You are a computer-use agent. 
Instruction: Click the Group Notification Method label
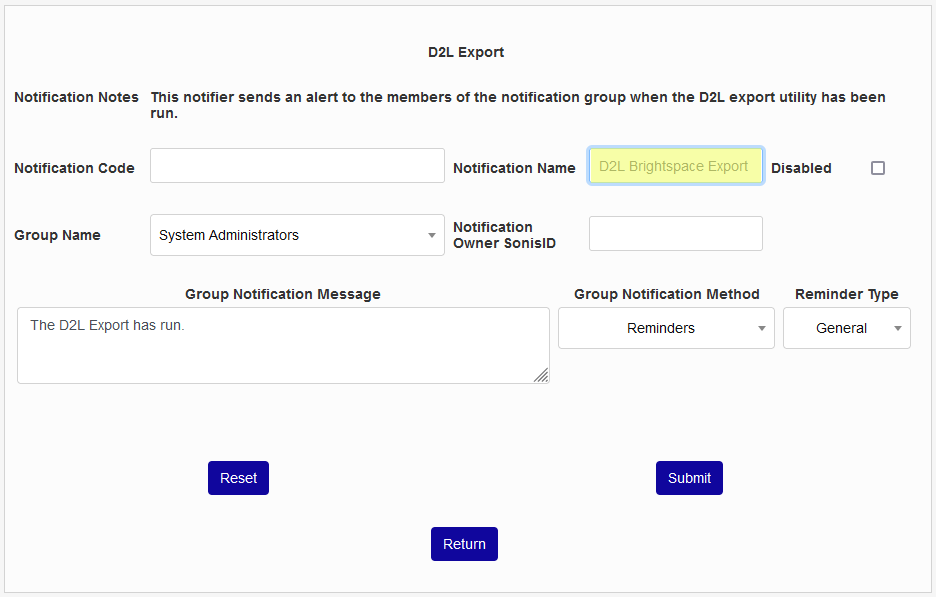[667, 294]
